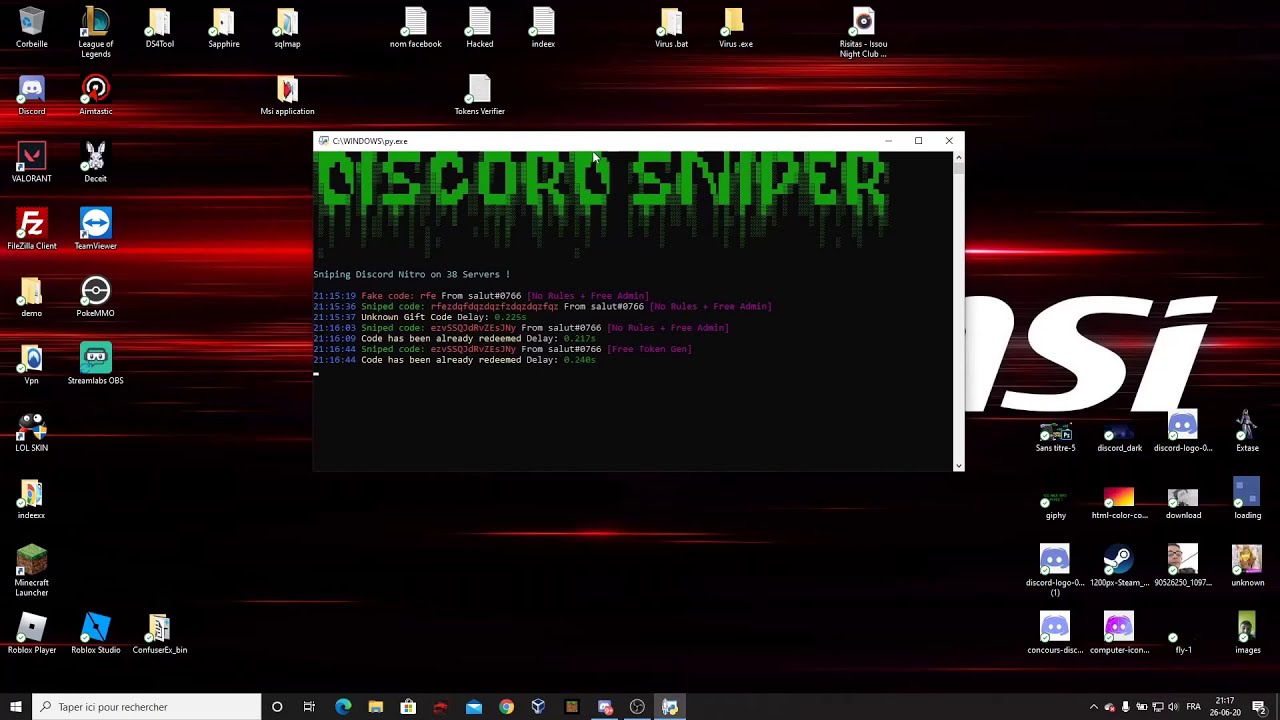1280x720 pixels.
Task: Select the computer-icon... image file
Action: click(x=1119, y=633)
